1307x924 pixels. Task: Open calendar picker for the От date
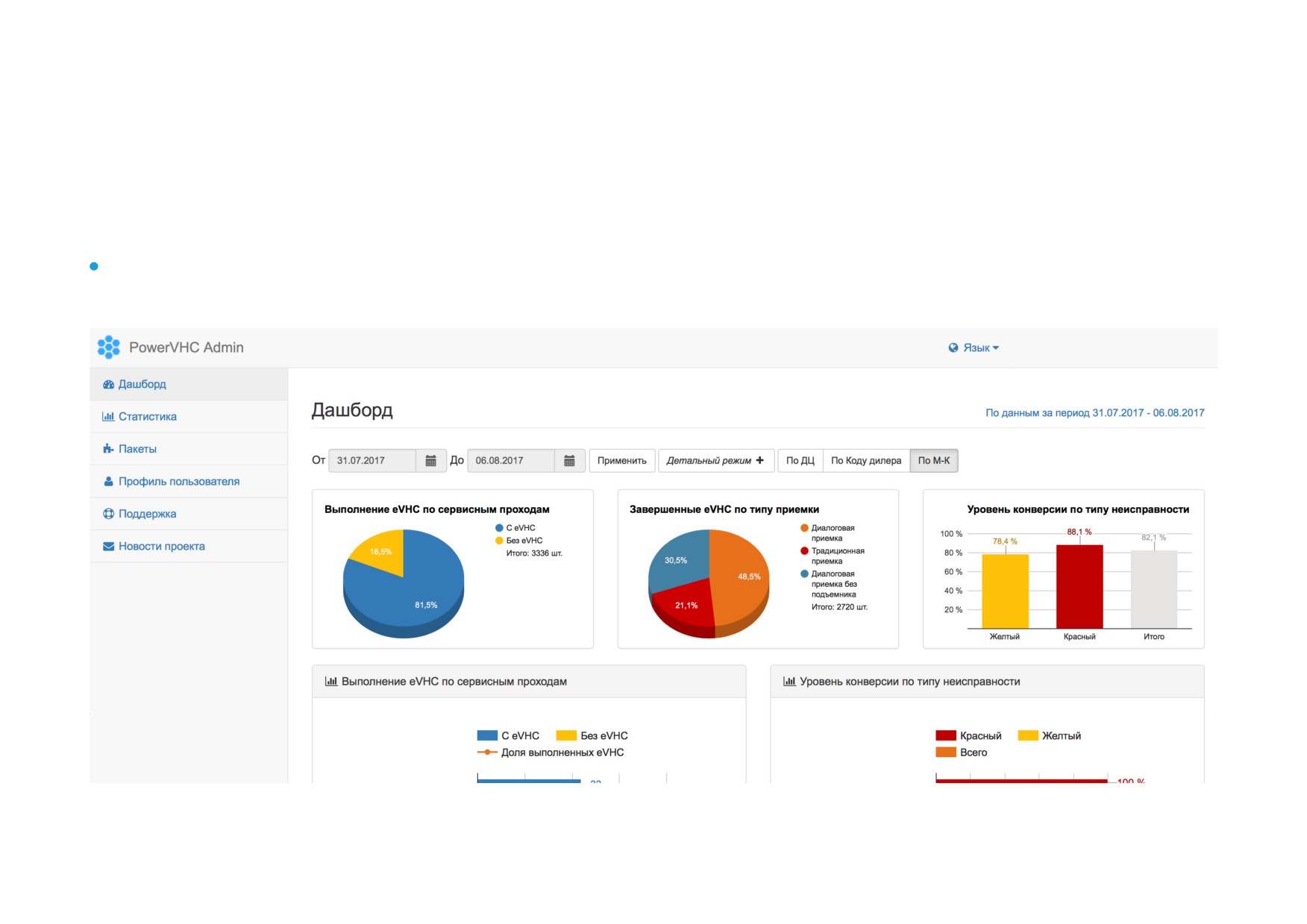(x=430, y=461)
